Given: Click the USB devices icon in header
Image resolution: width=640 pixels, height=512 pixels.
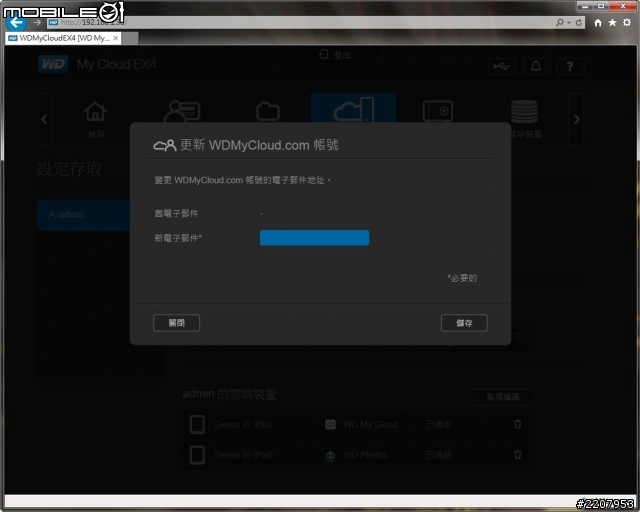Looking at the screenshot, I should (x=502, y=67).
